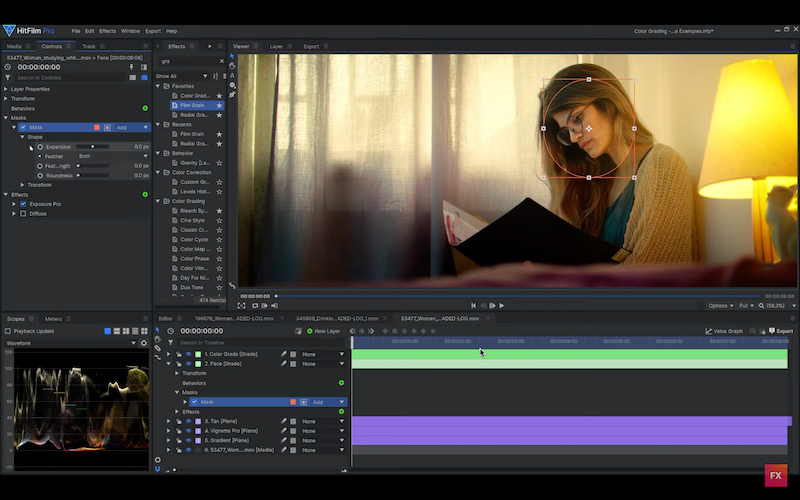
Task: Toggle the Exposure Pro effect checkbox
Action: click(x=23, y=204)
